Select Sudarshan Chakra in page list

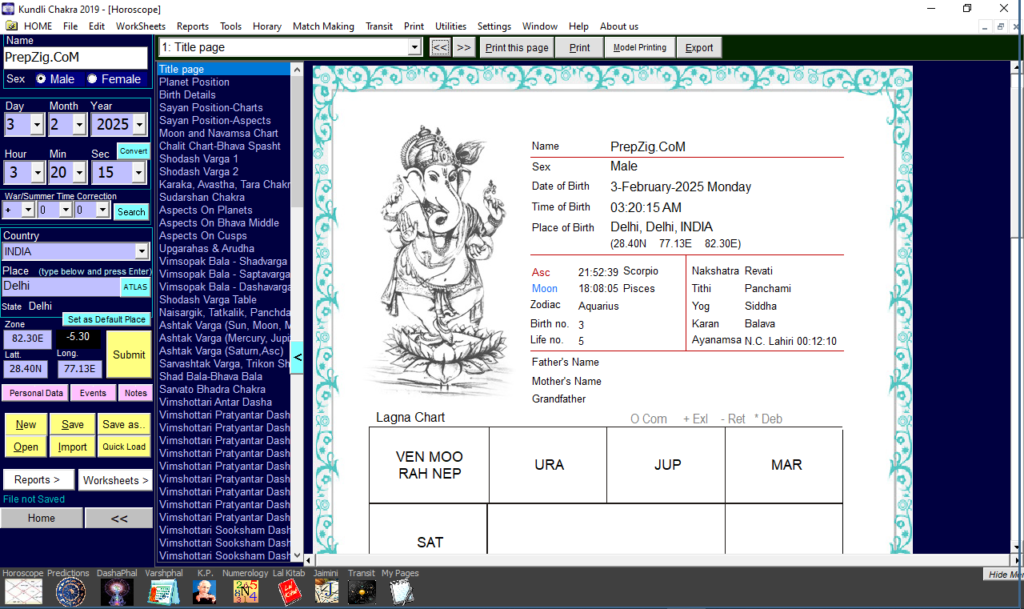[x=202, y=197]
